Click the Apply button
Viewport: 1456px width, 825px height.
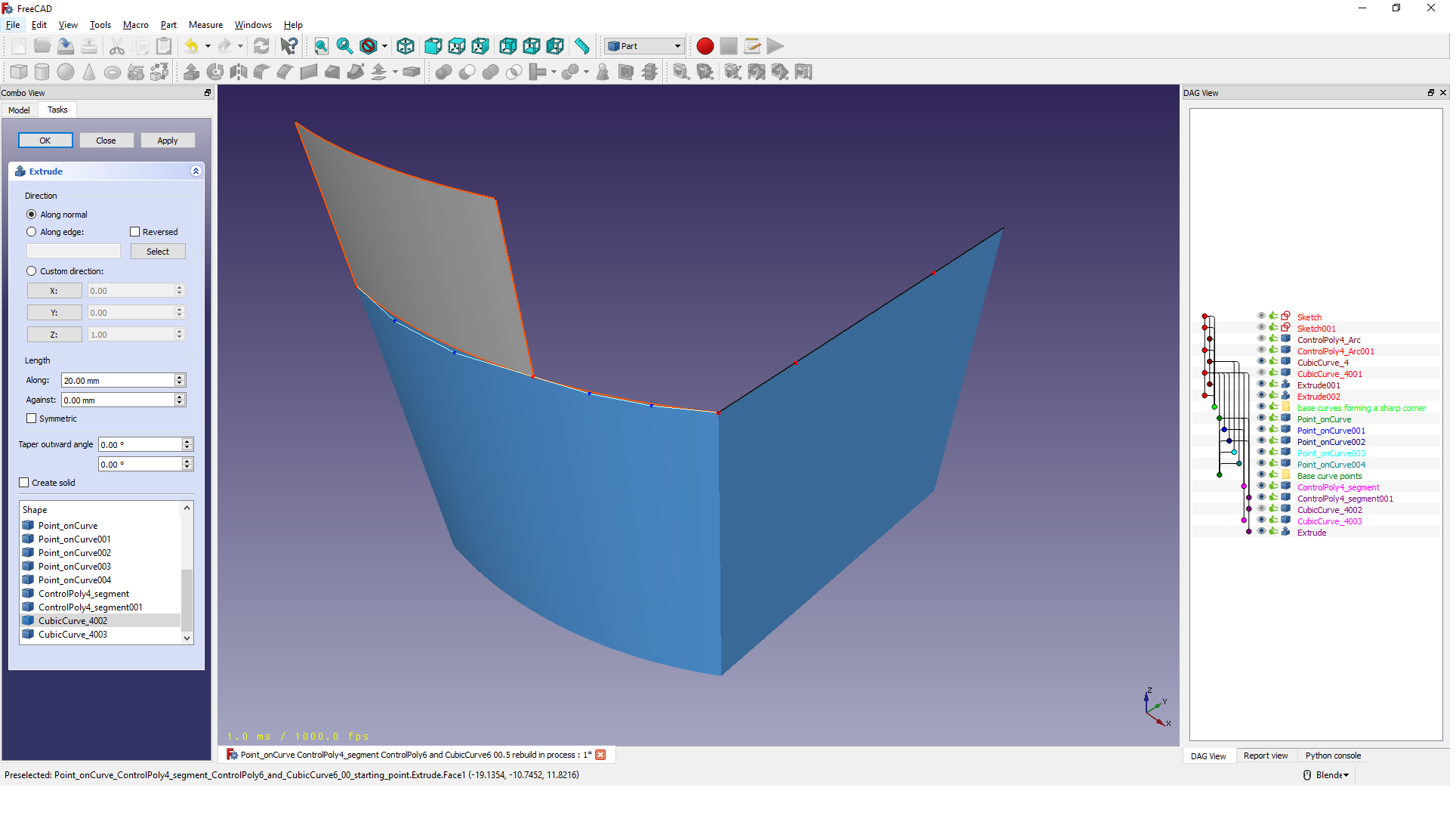tap(168, 141)
